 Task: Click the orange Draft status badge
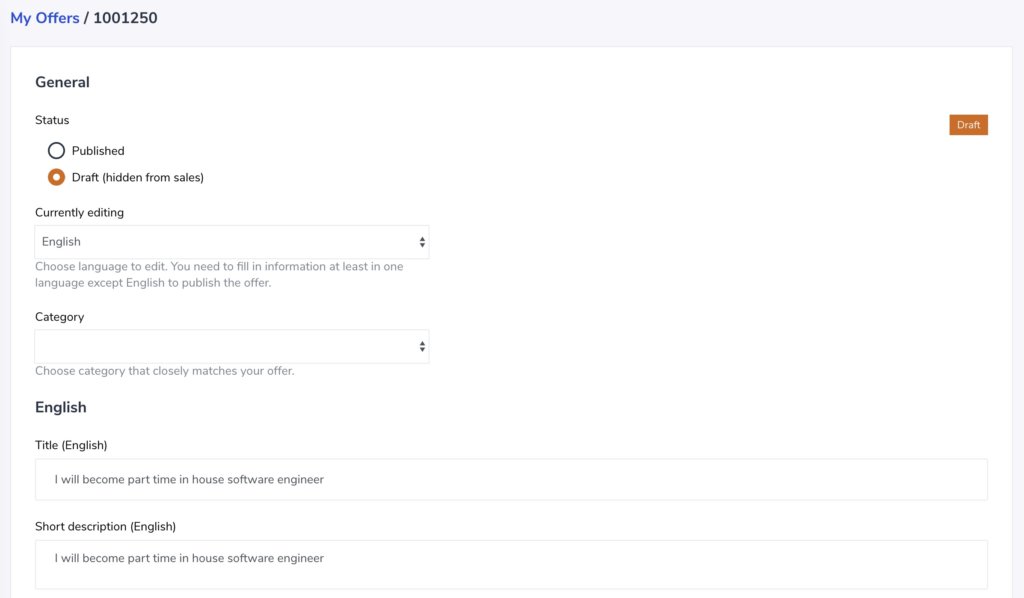pos(968,125)
